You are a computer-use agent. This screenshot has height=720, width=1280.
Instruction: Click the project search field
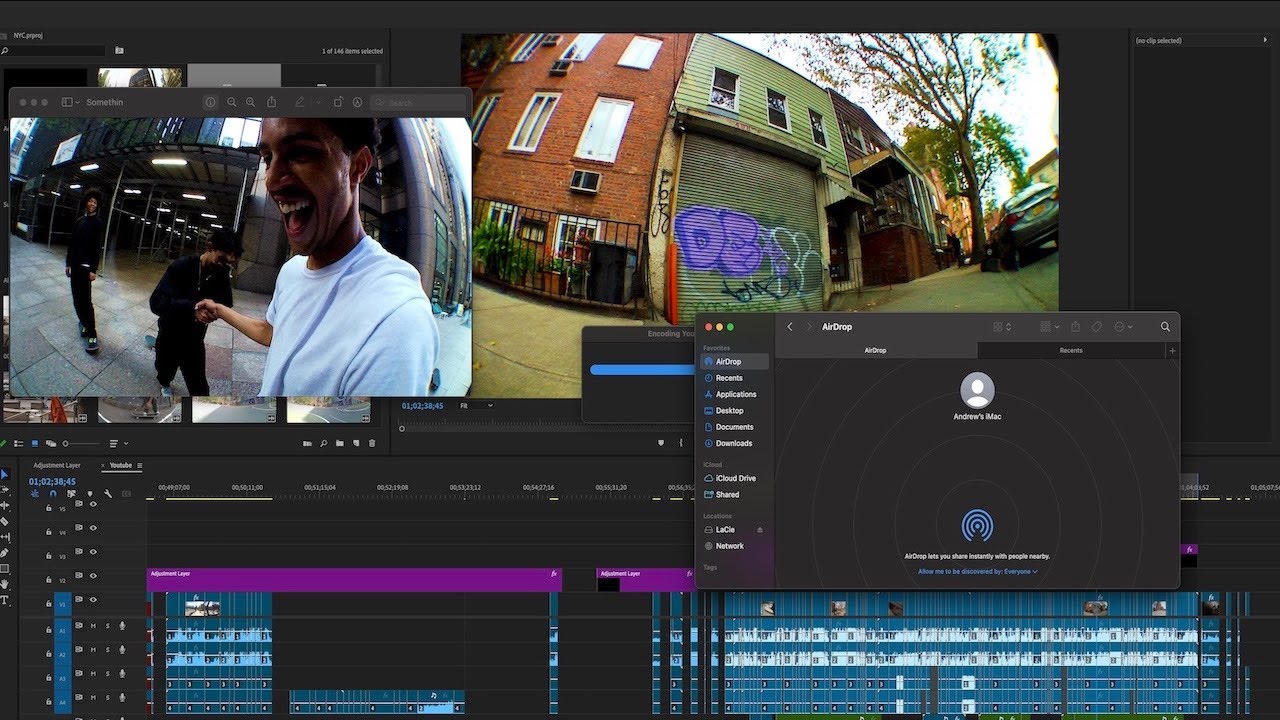pyautogui.click(x=52, y=50)
